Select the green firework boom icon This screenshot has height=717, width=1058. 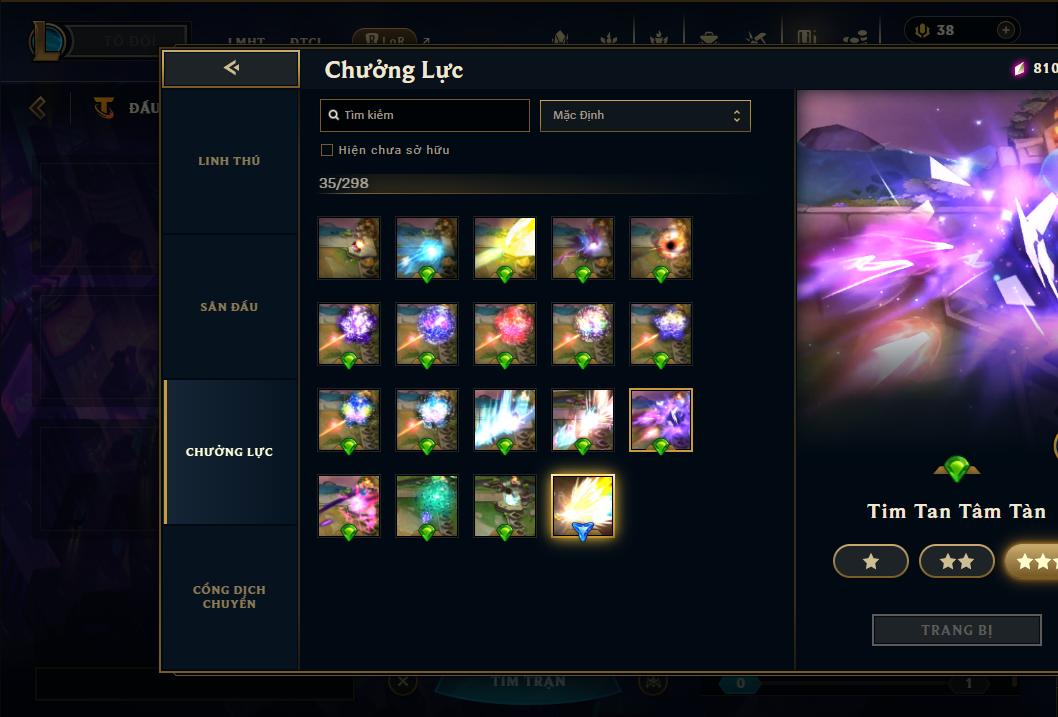(426, 506)
